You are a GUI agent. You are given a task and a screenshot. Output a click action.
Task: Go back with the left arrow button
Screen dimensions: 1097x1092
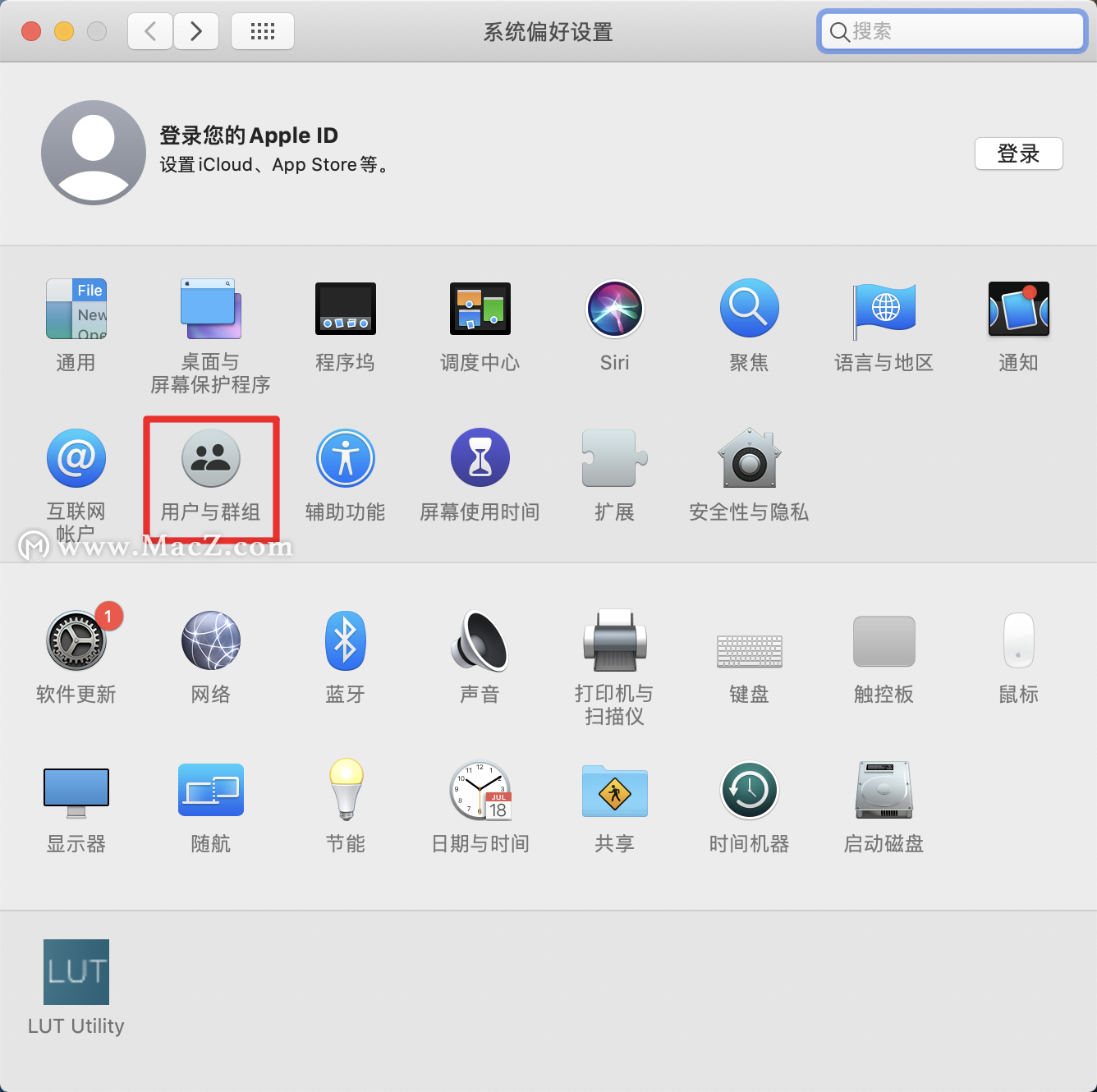click(x=150, y=31)
